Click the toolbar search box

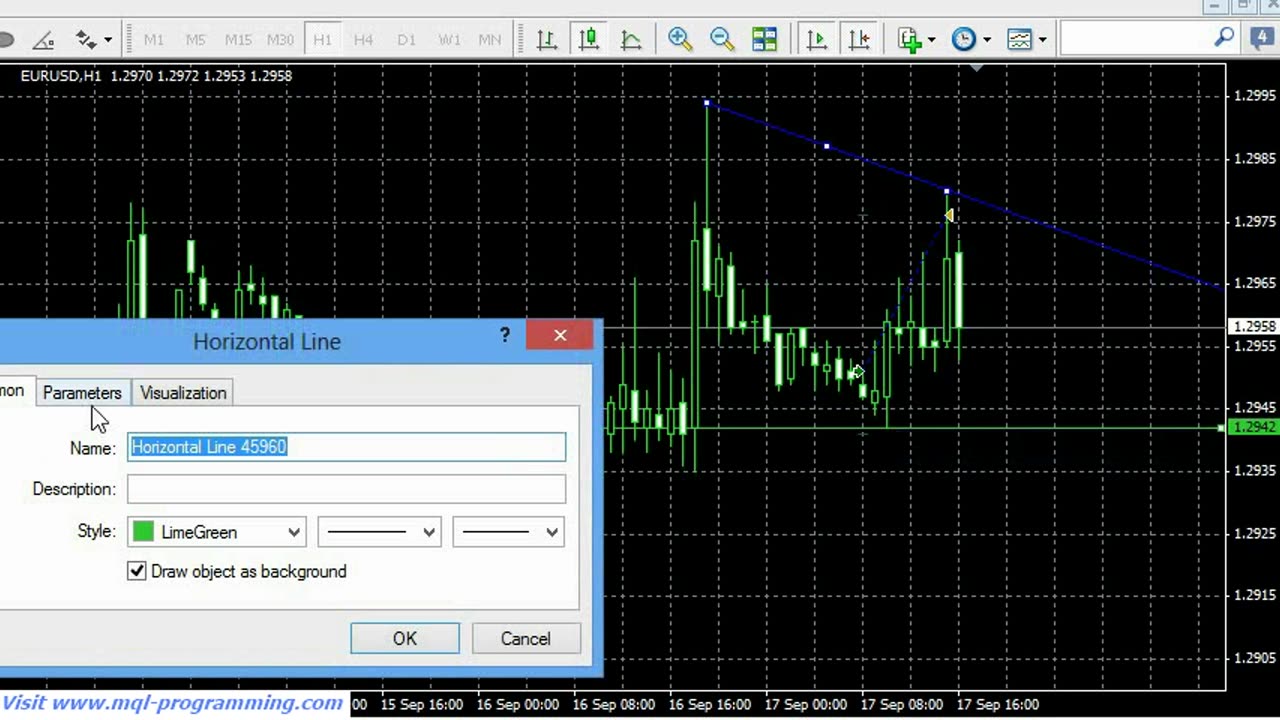pos(1150,39)
